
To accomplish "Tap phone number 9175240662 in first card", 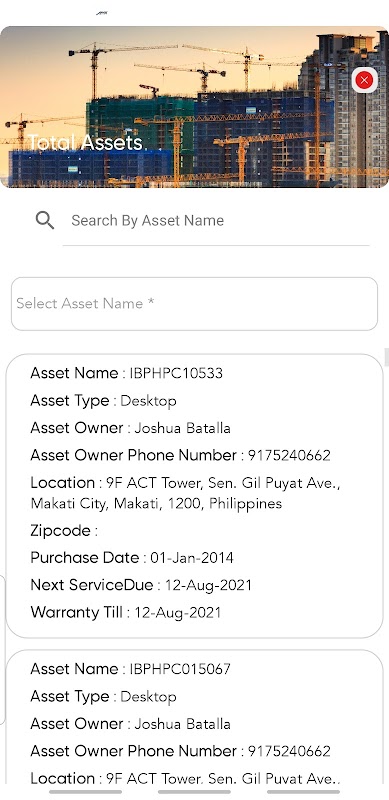I will (289, 455).
